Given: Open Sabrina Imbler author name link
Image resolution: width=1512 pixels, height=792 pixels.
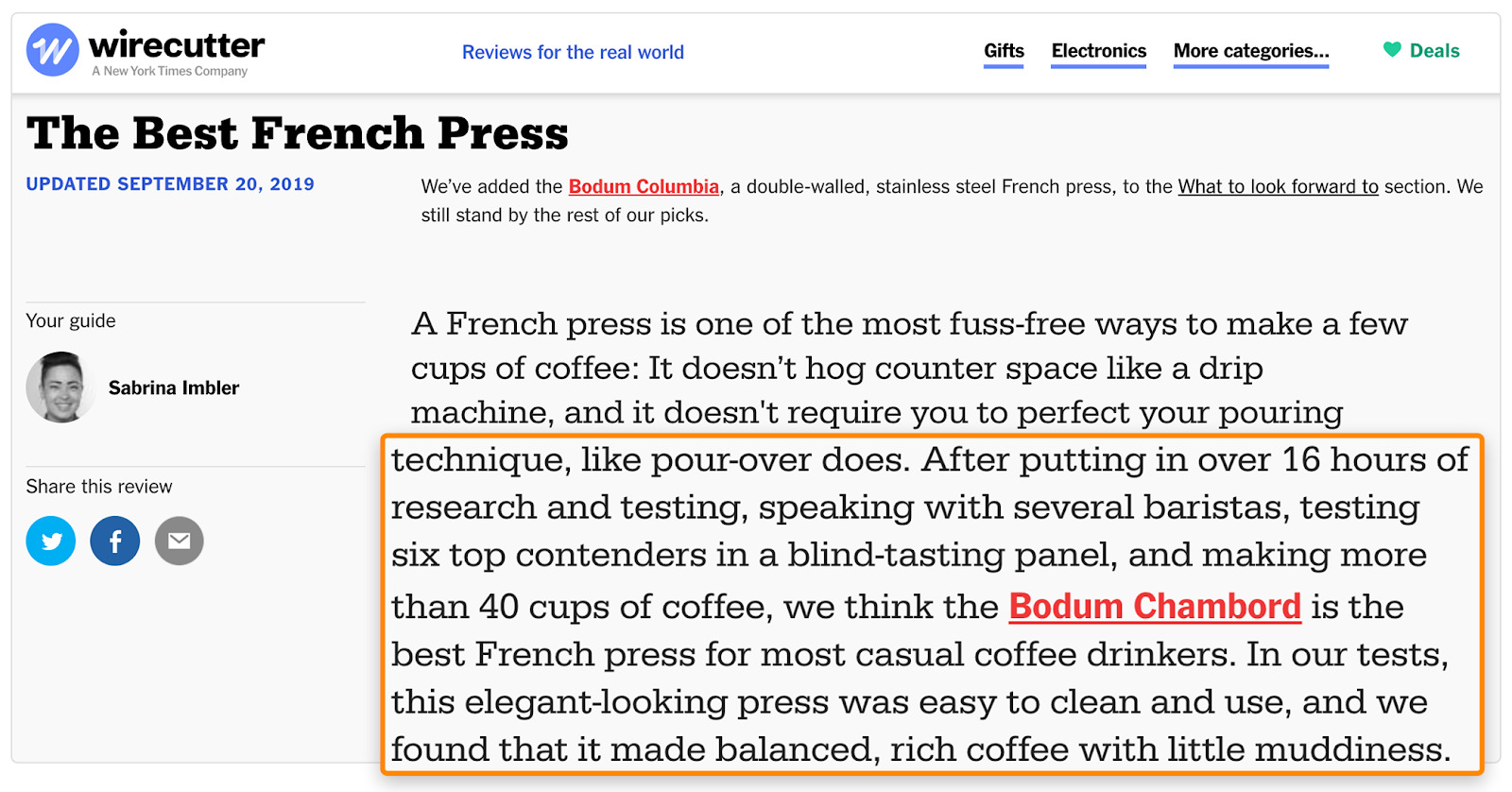Looking at the screenshot, I should coord(174,388).
